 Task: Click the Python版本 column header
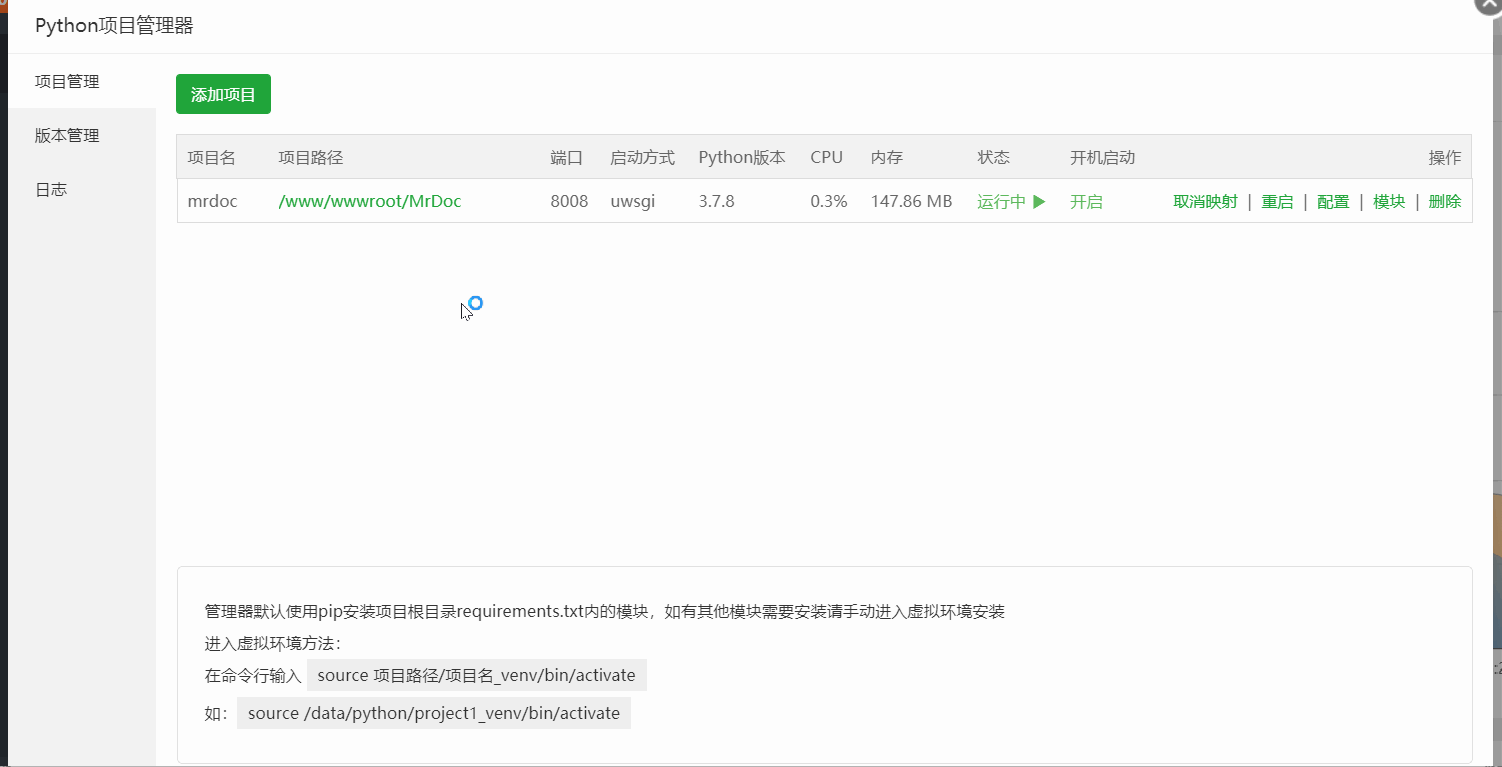(741, 158)
